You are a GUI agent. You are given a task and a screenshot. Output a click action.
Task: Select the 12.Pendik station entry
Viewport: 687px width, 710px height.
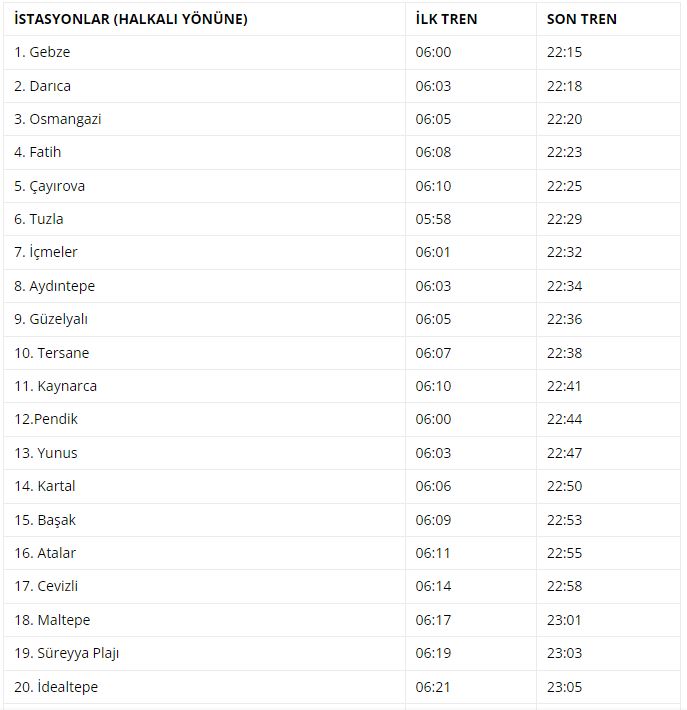46,419
